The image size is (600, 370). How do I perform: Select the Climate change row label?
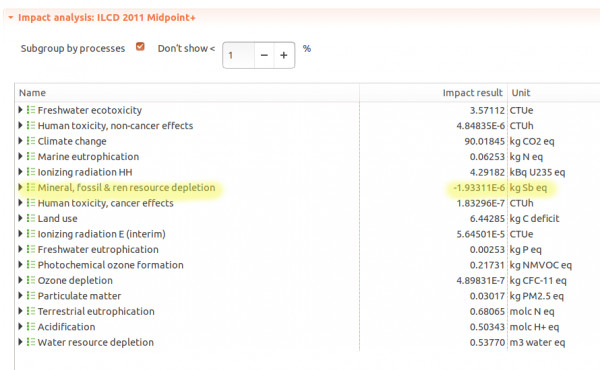[72, 141]
